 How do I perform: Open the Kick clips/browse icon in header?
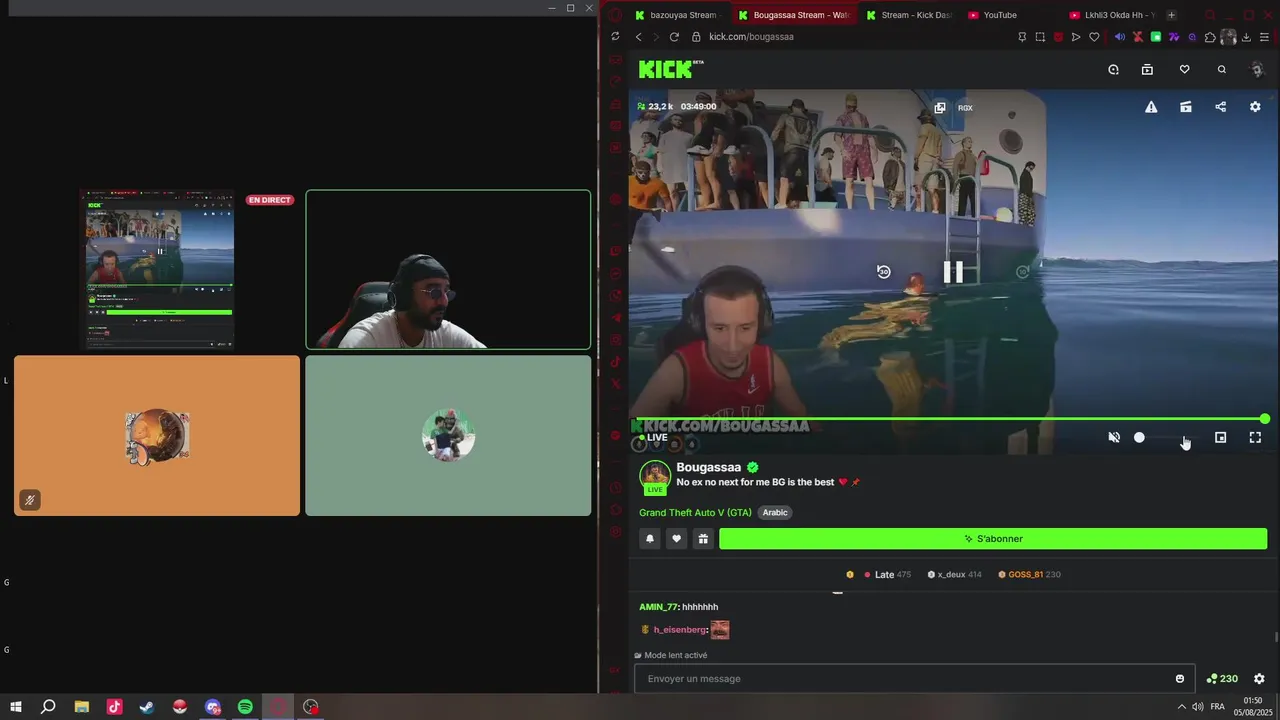tap(1147, 70)
